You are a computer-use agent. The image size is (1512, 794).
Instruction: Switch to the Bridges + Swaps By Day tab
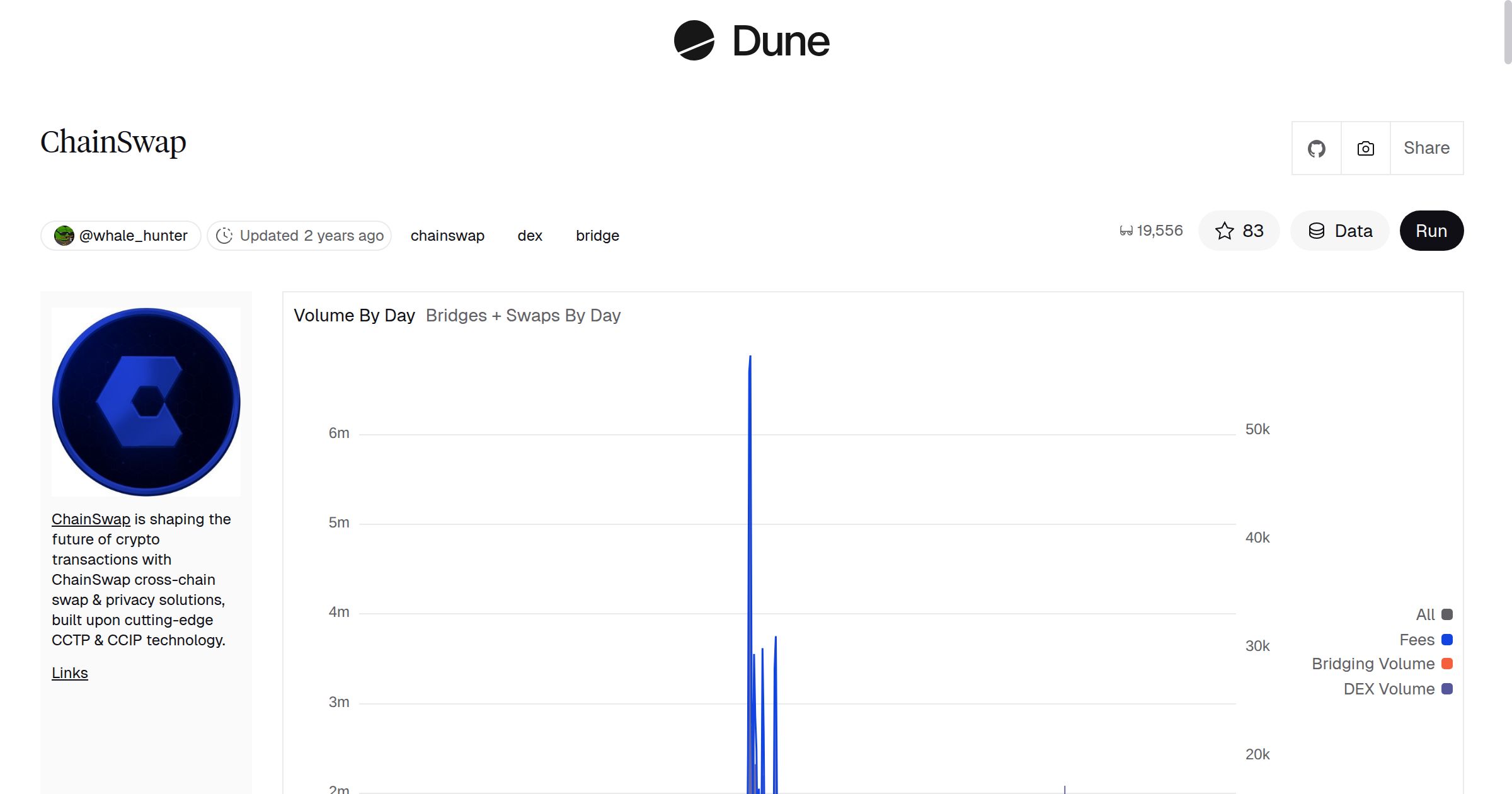click(523, 315)
